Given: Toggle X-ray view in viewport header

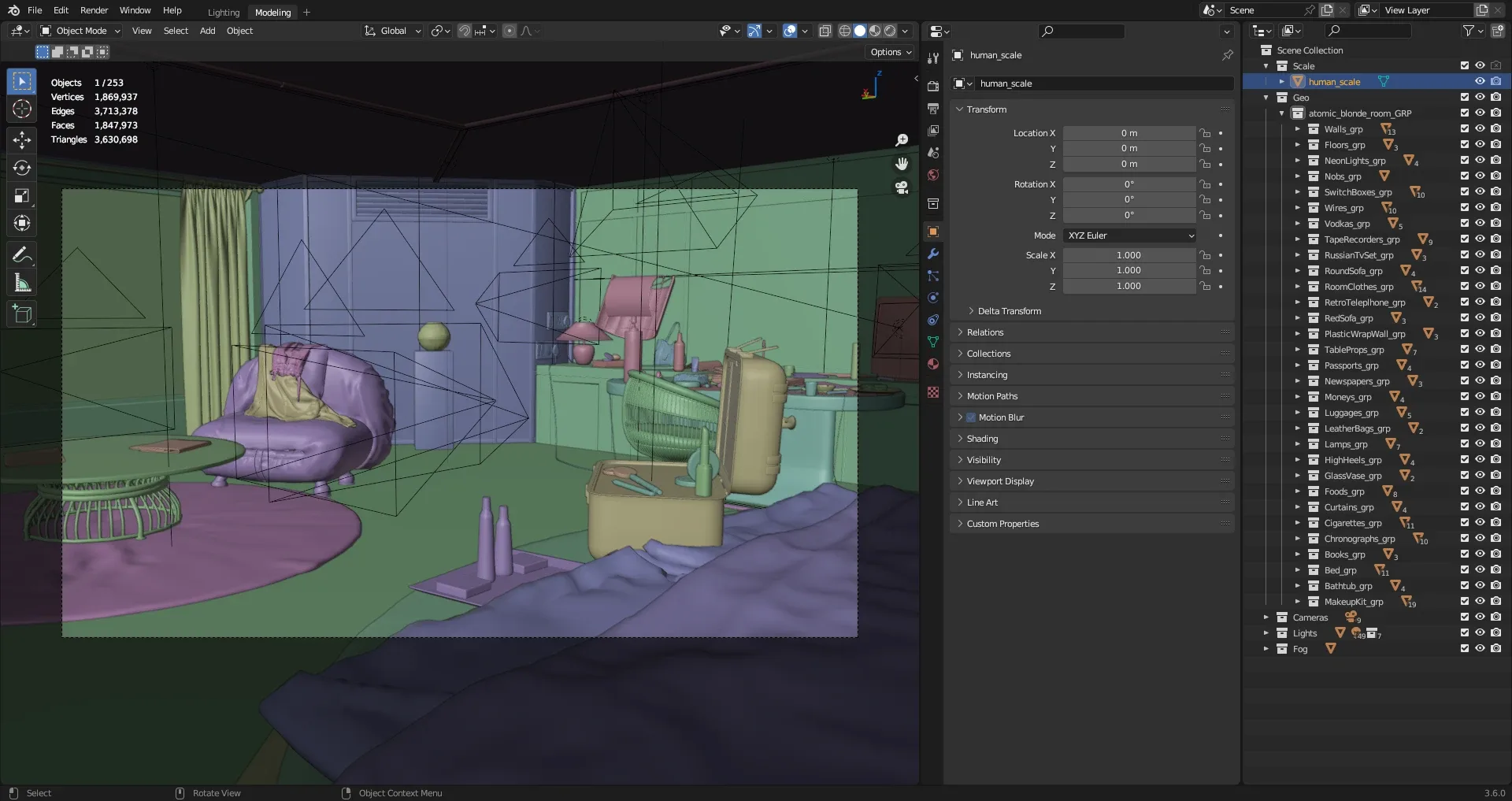Looking at the screenshot, I should tap(825, 31).
